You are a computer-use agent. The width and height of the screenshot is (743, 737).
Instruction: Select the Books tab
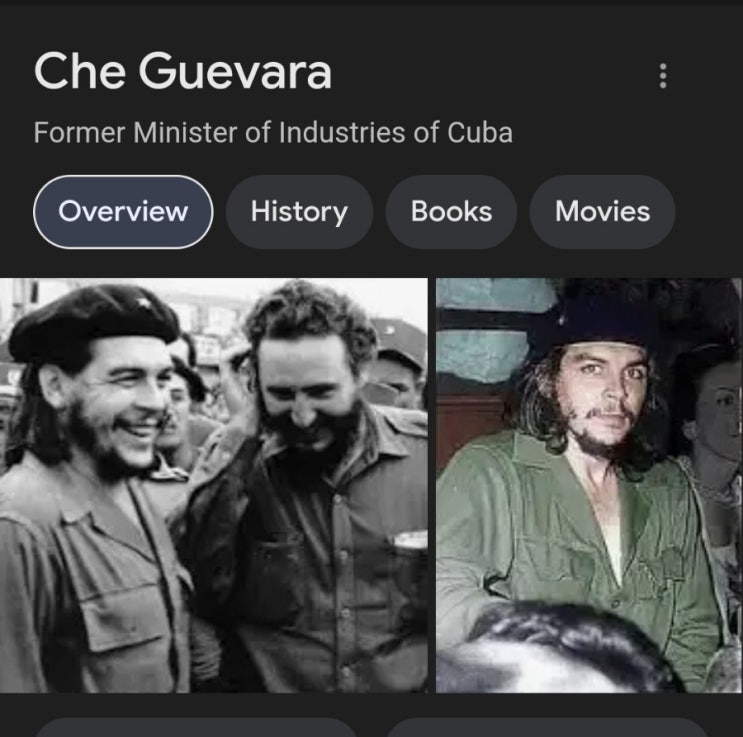(x=451, y=211)
